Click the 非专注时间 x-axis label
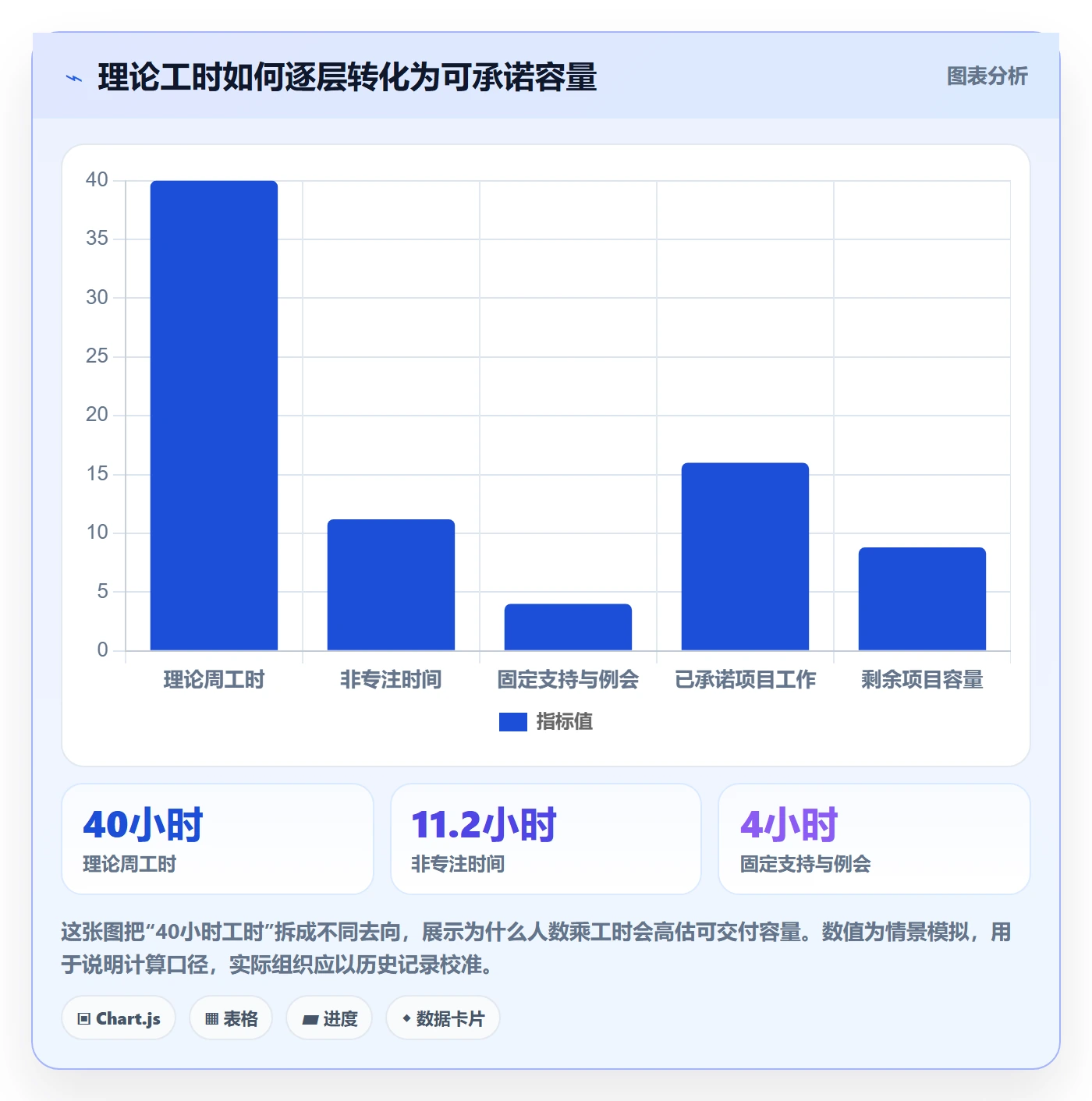This screenshot has width=1092, height=1101. (x=391, y=680)
